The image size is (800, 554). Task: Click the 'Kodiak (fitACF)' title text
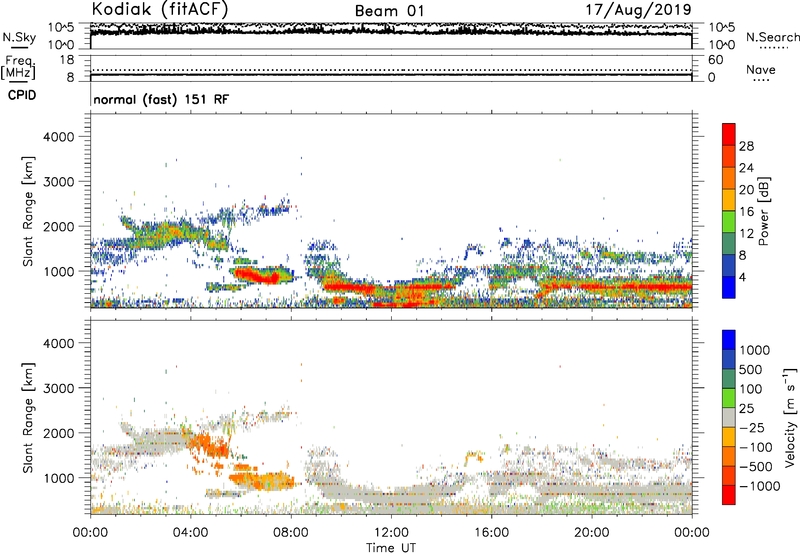pyautogui.click(x=159, y=9)
